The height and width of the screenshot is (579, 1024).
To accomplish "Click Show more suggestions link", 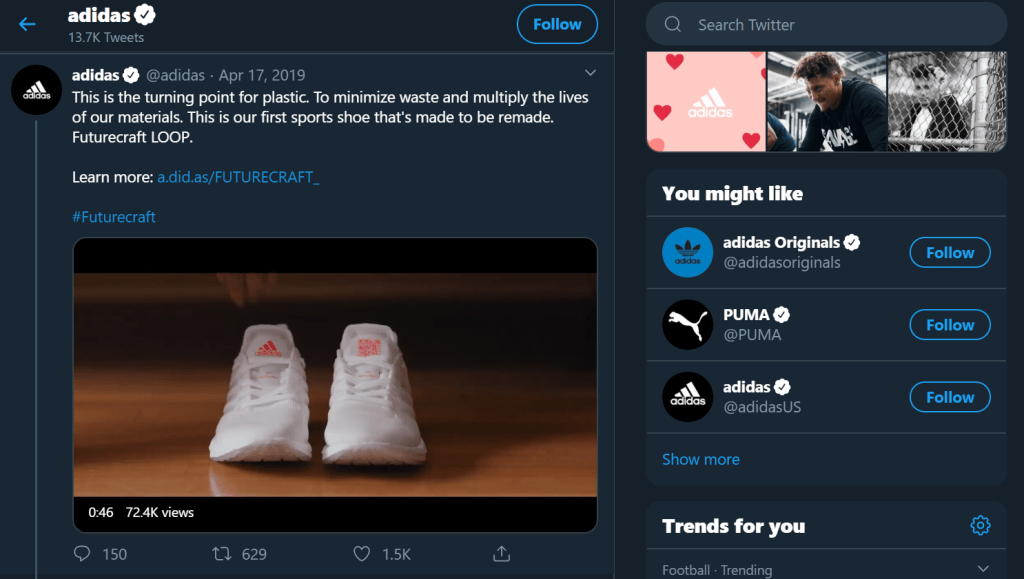I will pyautogui.click(x=701, y=460).
